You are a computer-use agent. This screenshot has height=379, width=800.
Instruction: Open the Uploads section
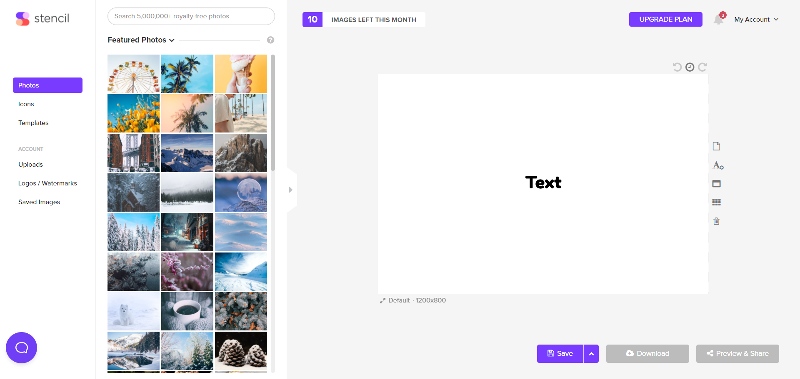coord(31,165)
